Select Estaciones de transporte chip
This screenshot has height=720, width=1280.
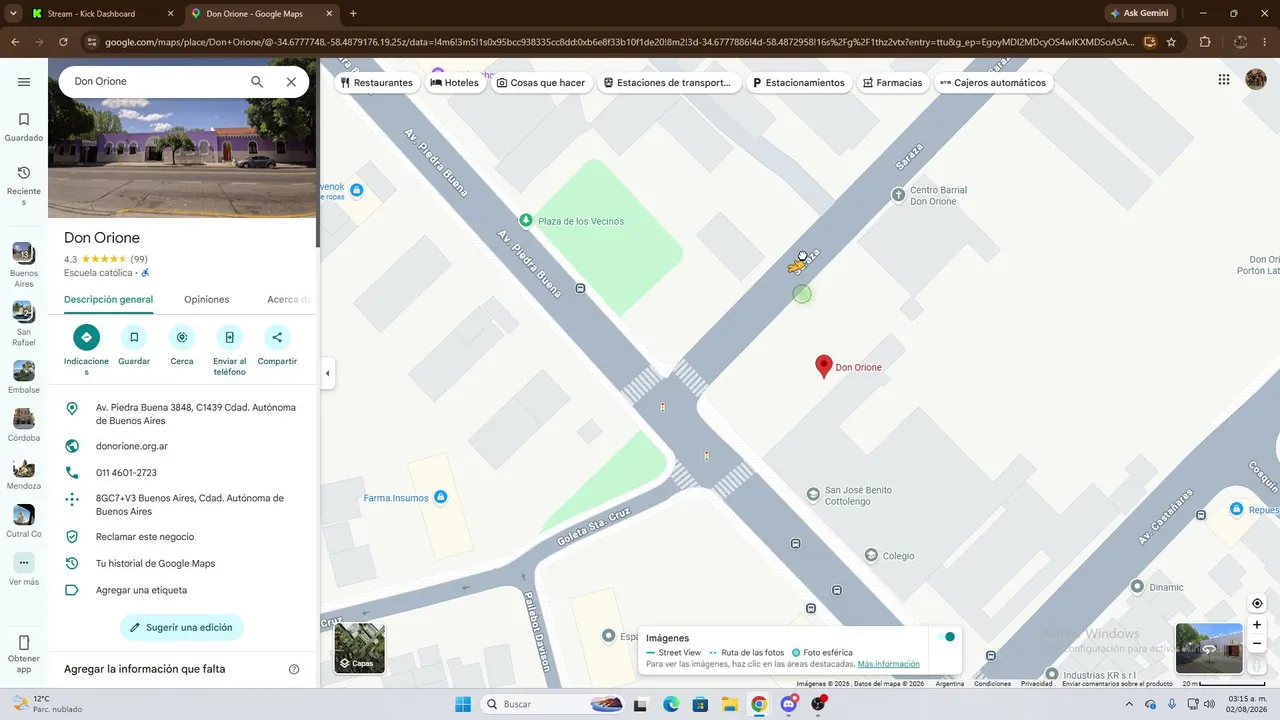(669, 83)
